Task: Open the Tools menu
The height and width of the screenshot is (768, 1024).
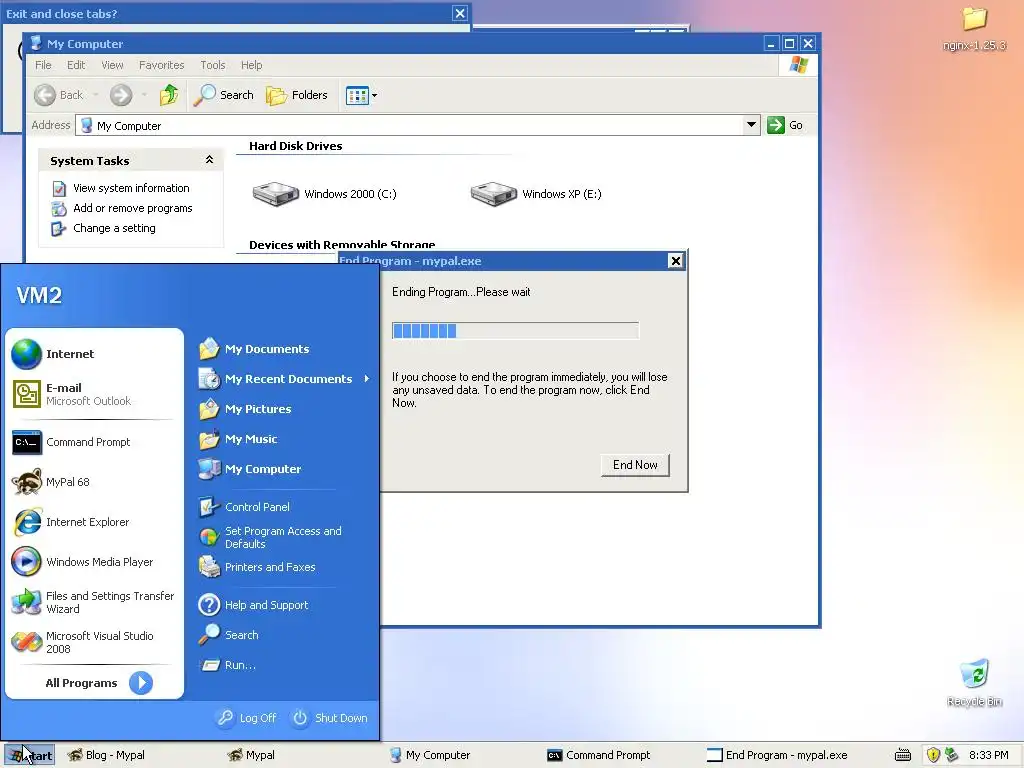Action: coord(213,65)
